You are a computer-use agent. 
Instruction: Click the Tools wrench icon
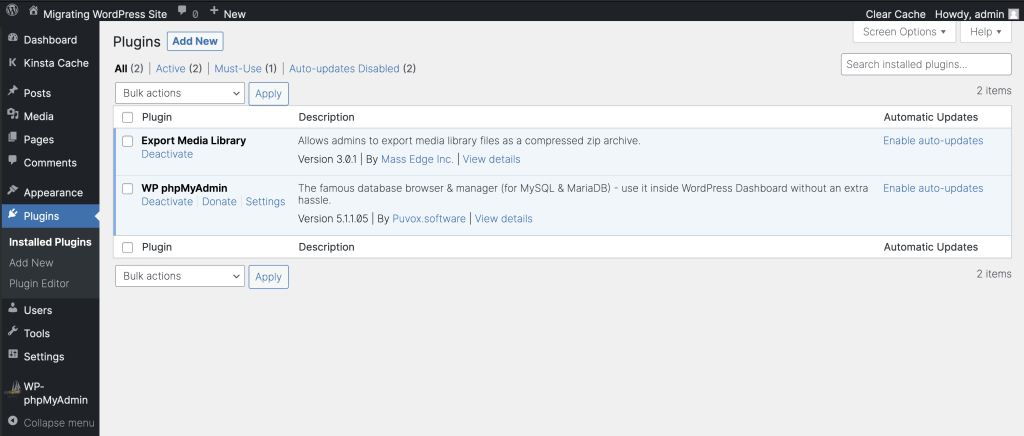12,332
